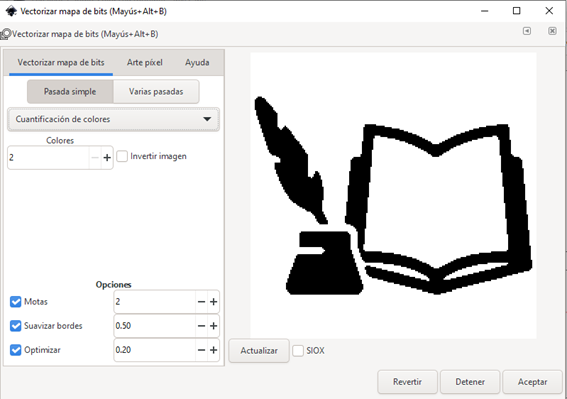Click the trace bitmap dock panel icon

click(x=5, y=34)
